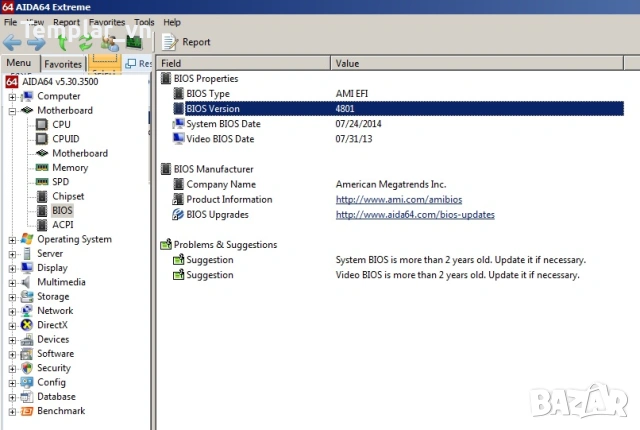The width and height of the screenshot is (640, 430).
Task: Click the Problems & Suggestions header
Action: point(225,245)
